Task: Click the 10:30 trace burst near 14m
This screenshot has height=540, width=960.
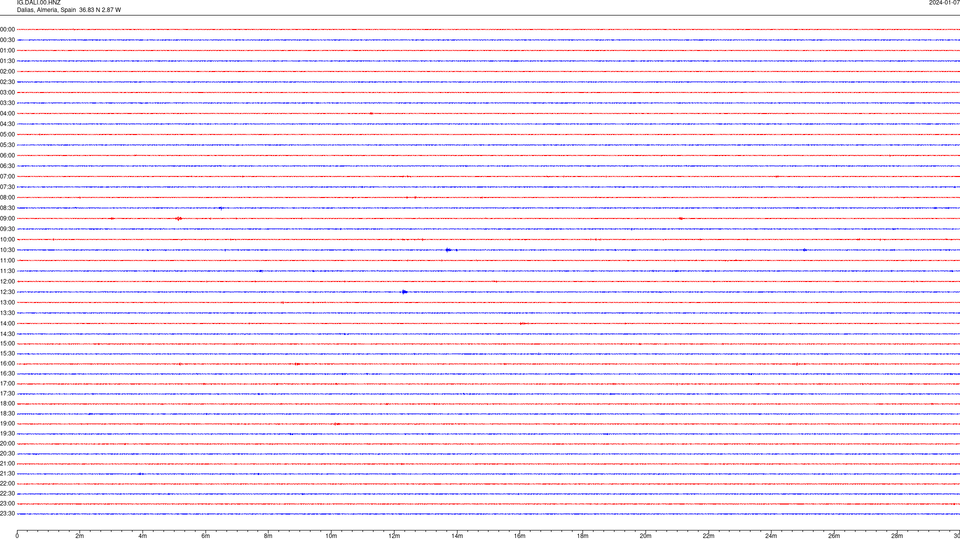Action: (449, 250)
